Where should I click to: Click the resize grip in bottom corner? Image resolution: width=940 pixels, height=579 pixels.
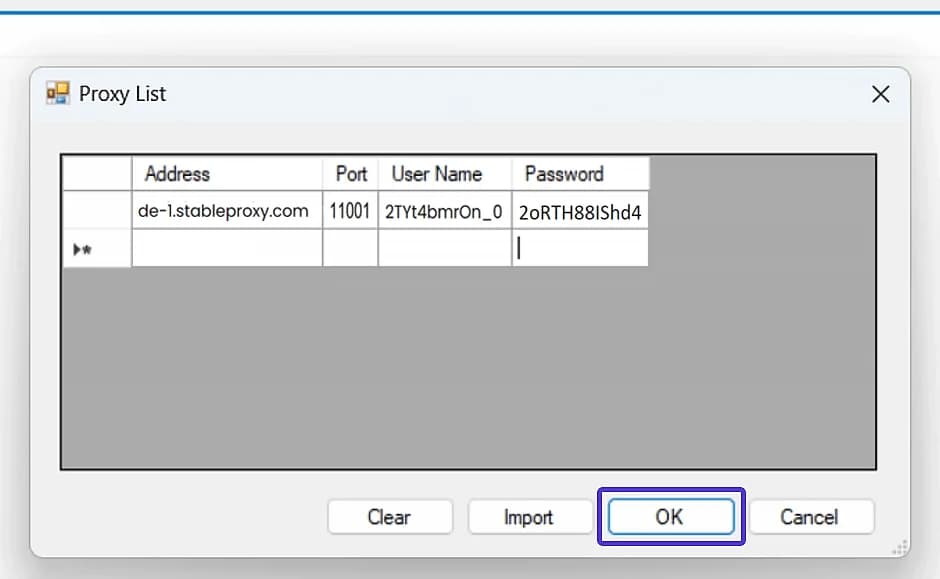(x=898, y=549)
